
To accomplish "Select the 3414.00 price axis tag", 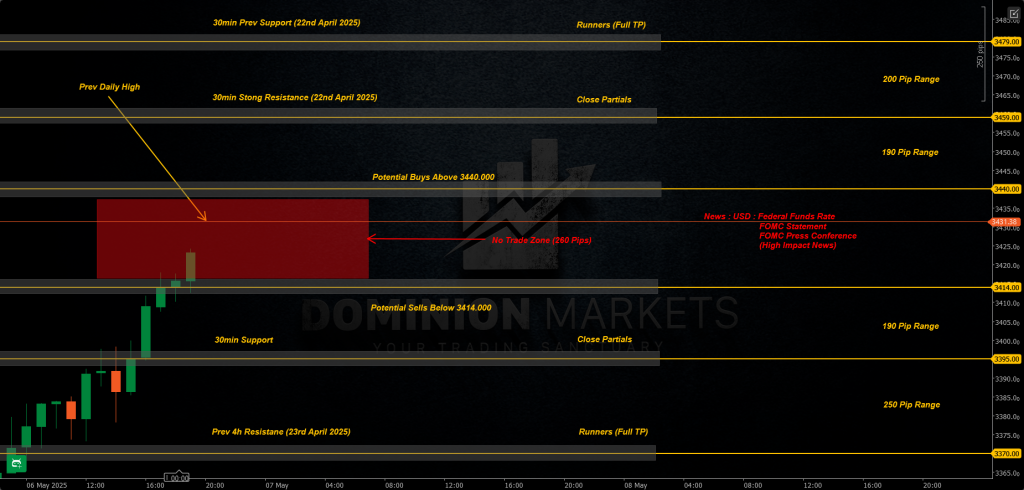I will pyautogui.click(x=1006, y=287).
